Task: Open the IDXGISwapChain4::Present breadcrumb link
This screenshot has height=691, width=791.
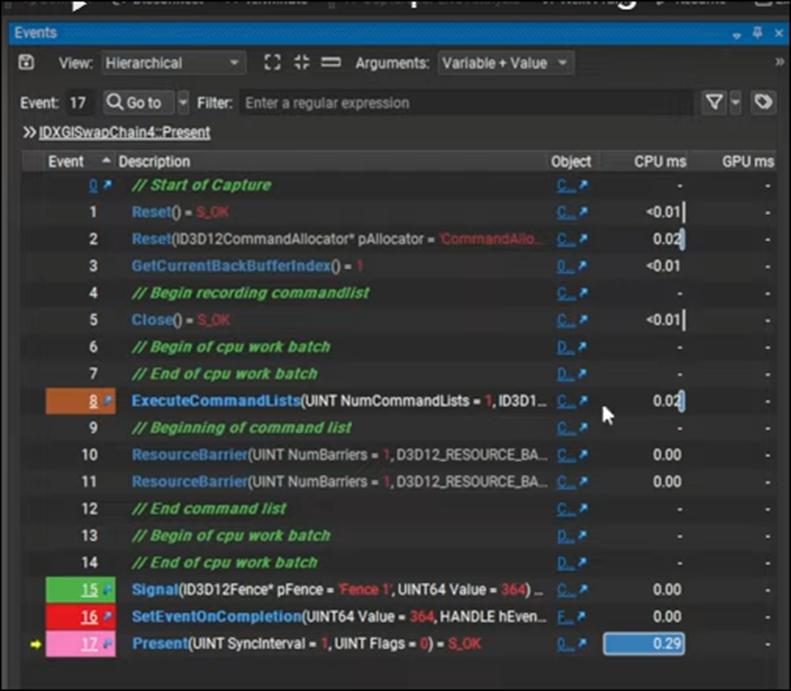Action: [124, 133]
